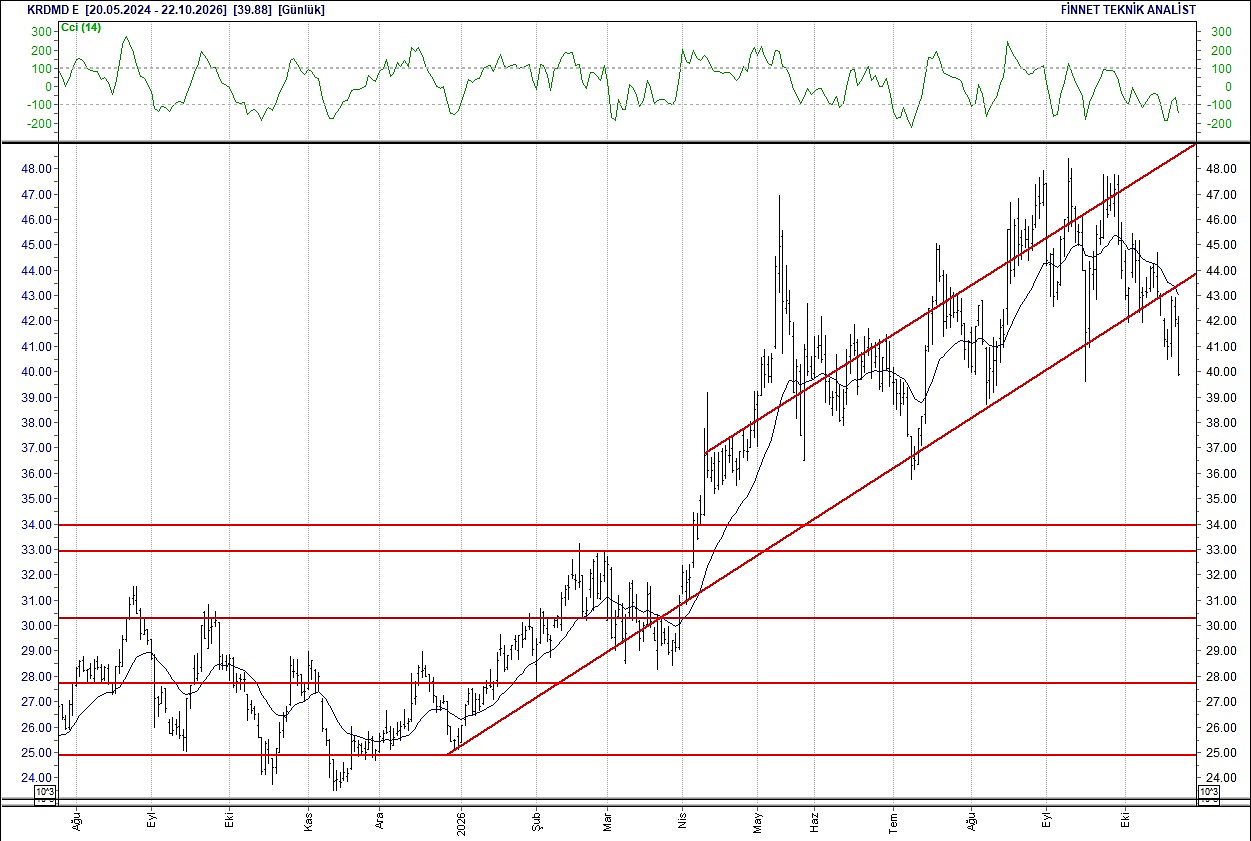Click 40.00 on the left price axis

[36, 372]
